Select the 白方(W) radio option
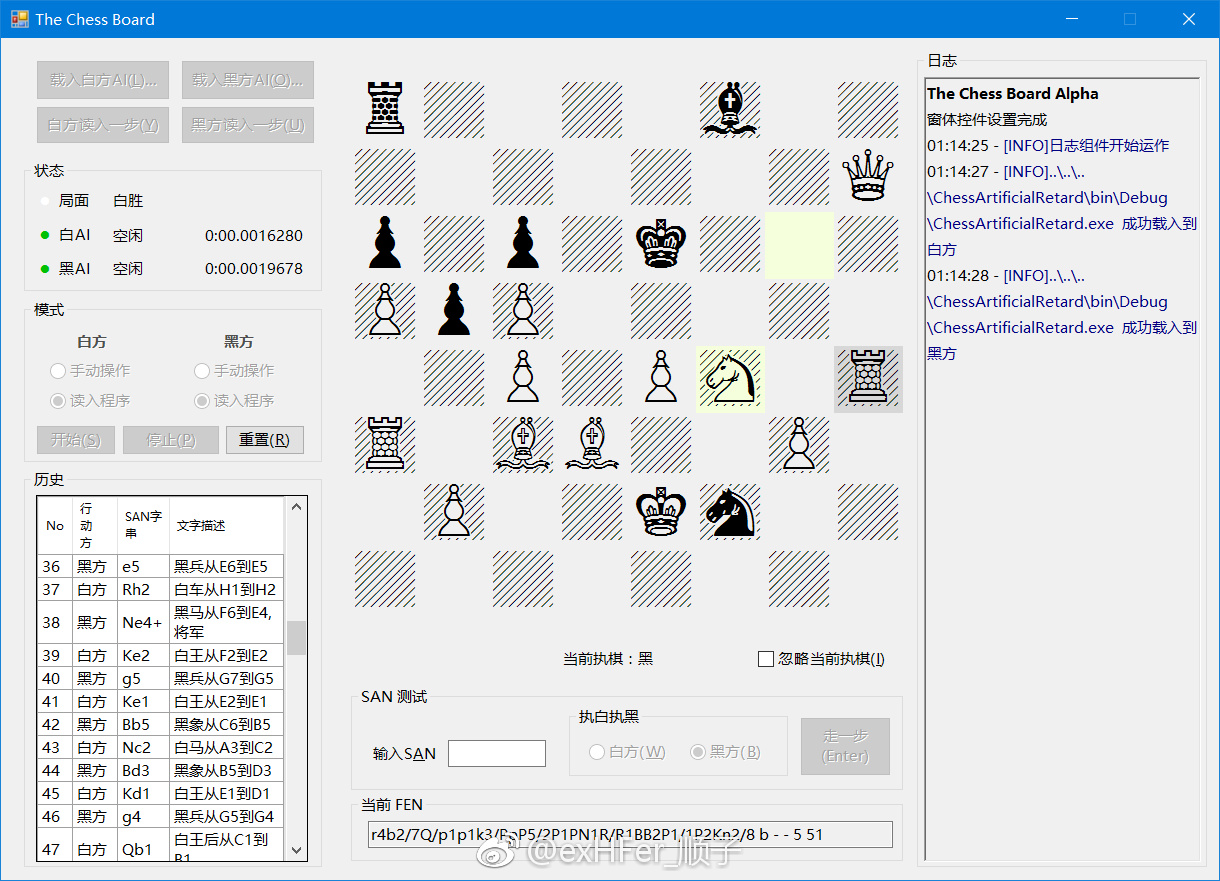Screen dimensions: 1220x881 597,752
